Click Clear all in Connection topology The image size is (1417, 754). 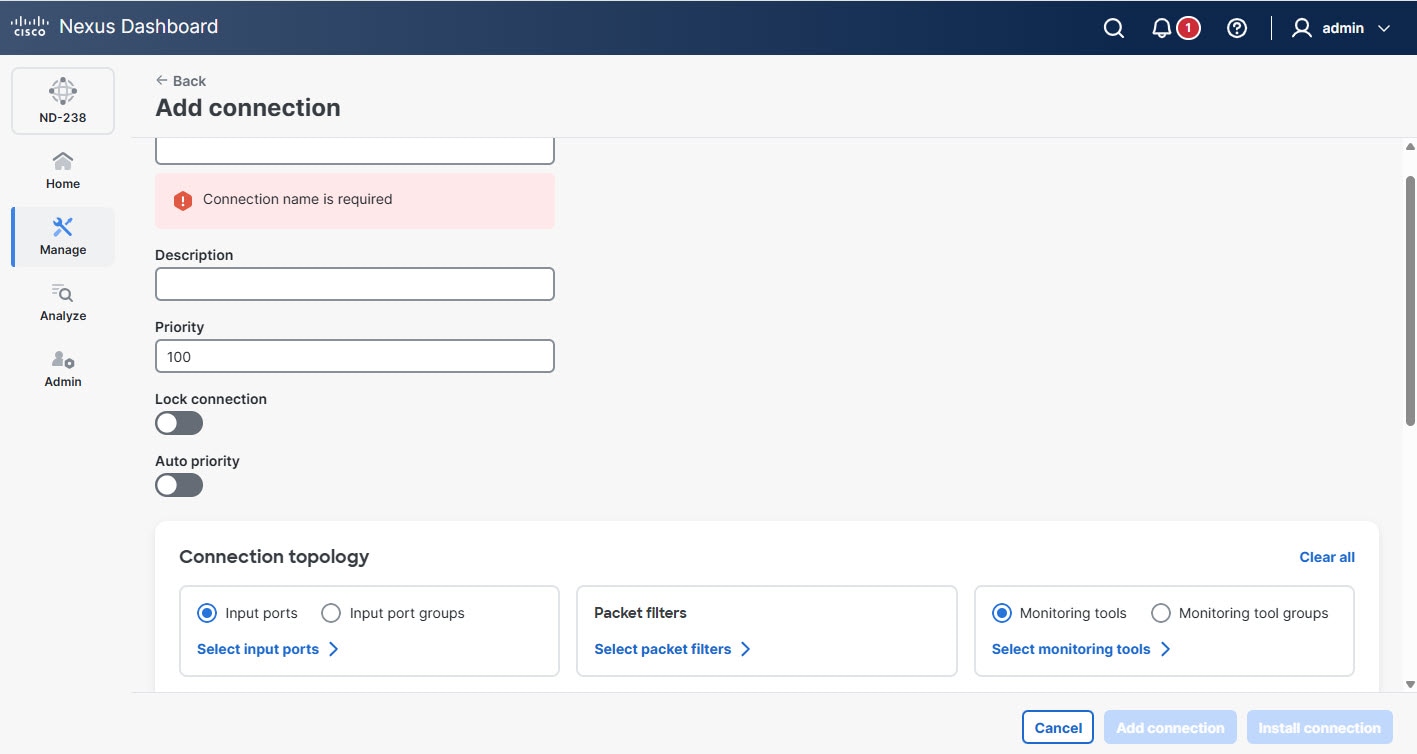point(1326,556)
